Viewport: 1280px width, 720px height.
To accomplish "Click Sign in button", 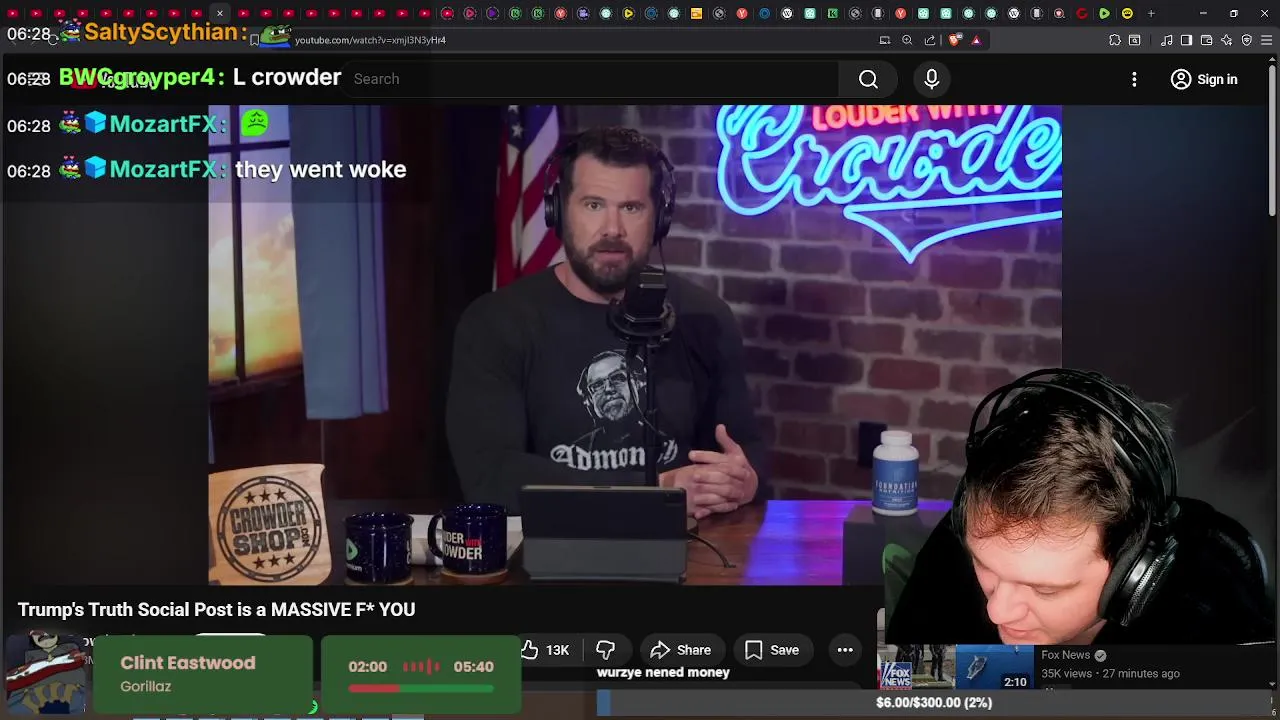I will (x=1204, y=79).
